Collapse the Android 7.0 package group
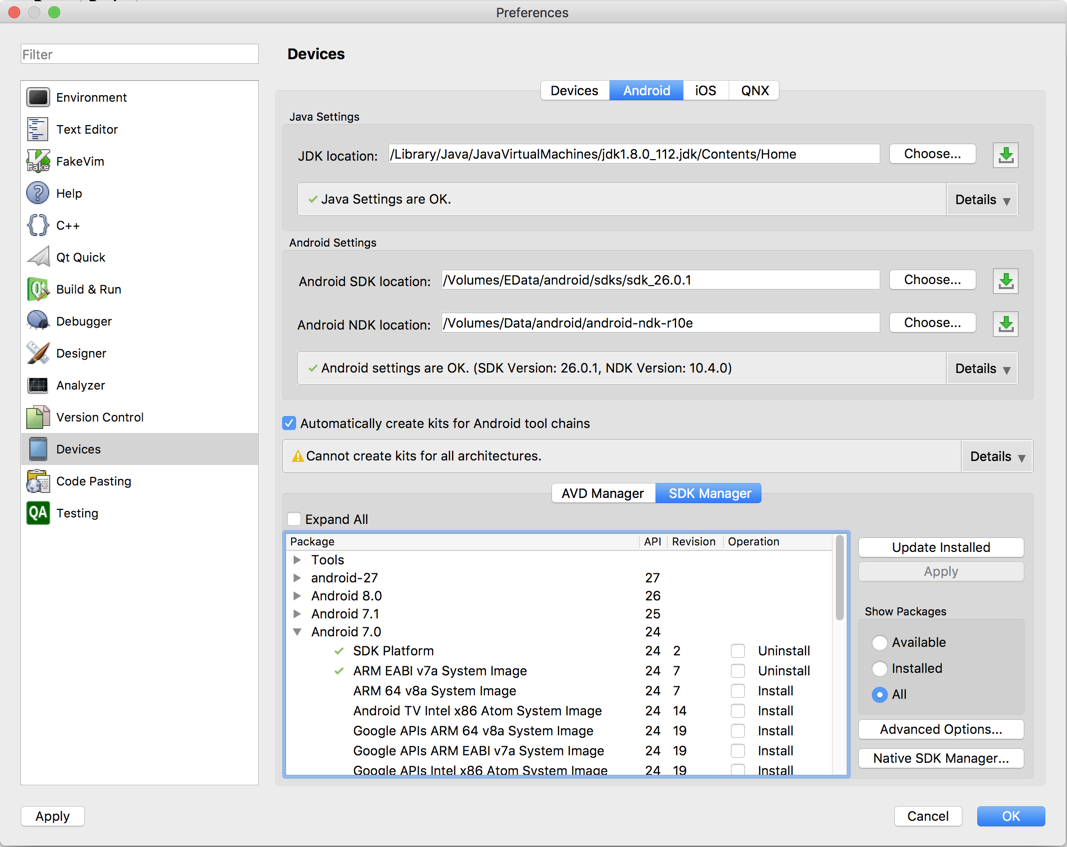1067x847 pixels. pyautogui.click(x=297, y=632)
